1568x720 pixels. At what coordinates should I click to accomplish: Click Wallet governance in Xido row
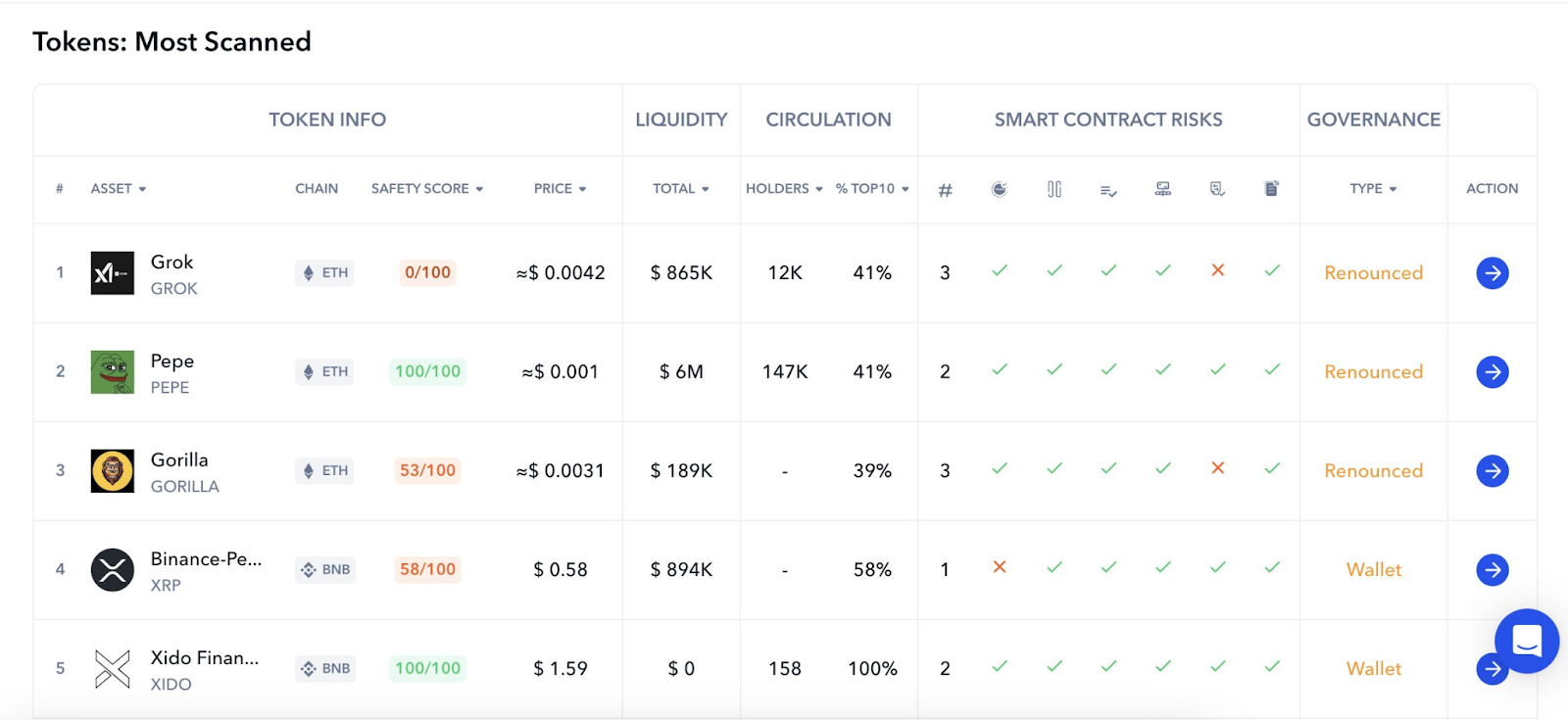(1373, 669)
